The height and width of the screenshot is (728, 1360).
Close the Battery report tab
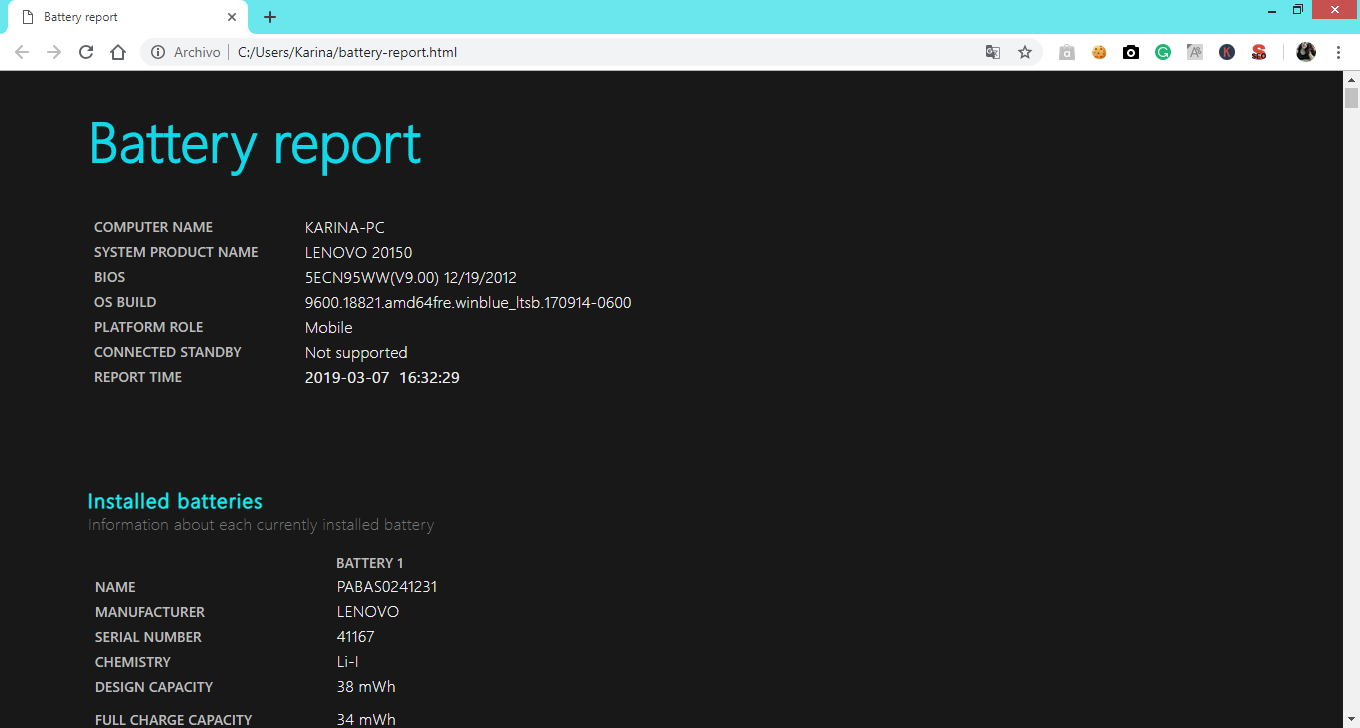[232, 17]
